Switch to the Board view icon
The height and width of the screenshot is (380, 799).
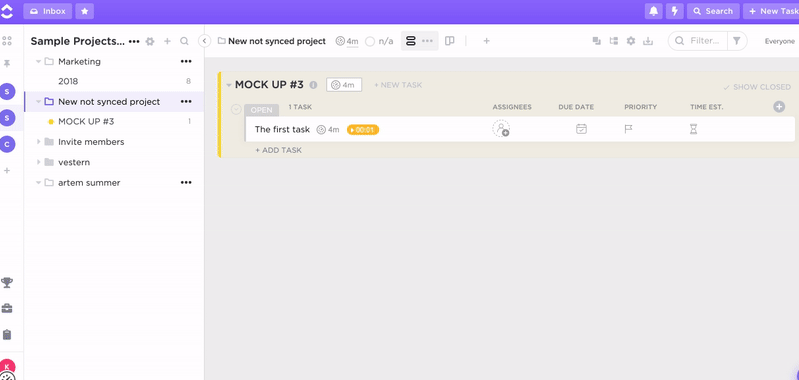(449, 41)
